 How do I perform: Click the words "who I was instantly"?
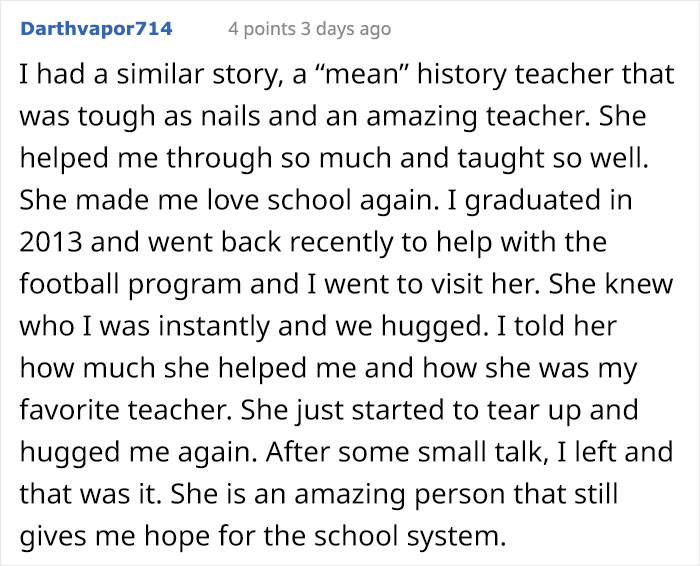click(x=145, y=326)
